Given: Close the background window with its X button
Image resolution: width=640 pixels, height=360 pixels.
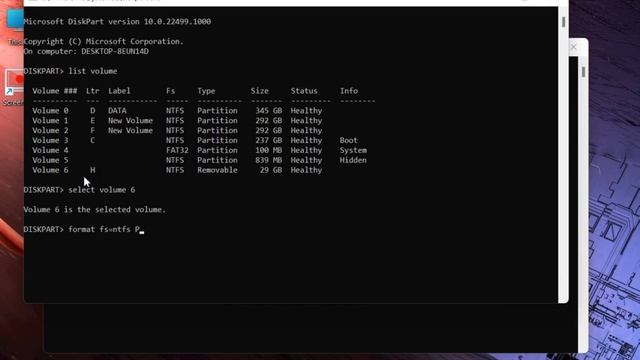Looking at the screenshot, I should (573, 47).
